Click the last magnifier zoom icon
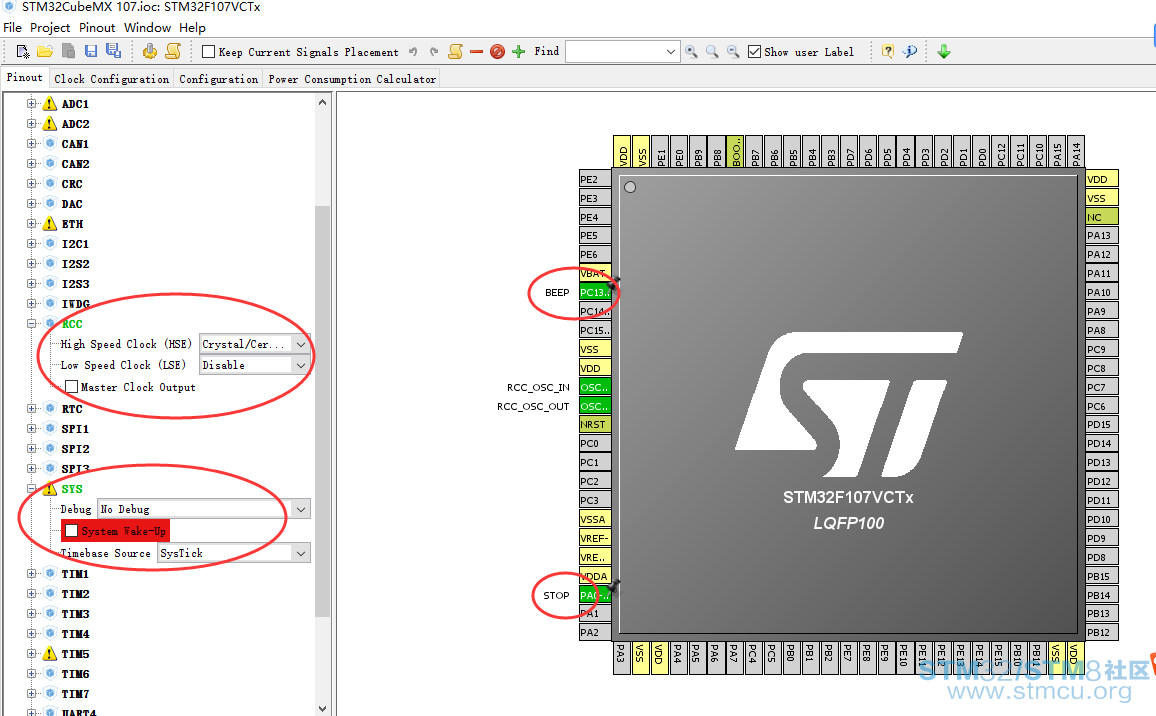This screenshot has width=1156, height=716. tap(733, 52)
